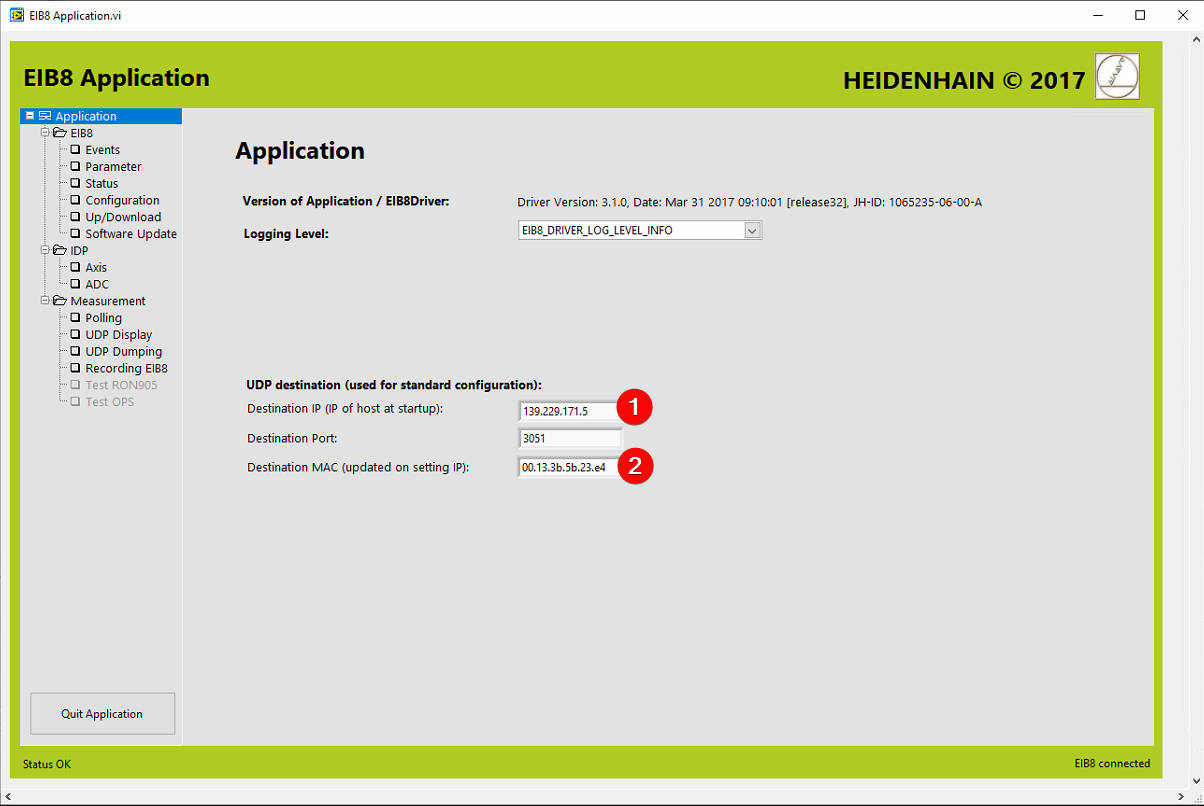This screenshot has width=1204, height=806.
Task: Open the Status tree item
Action: pos(101,184)
